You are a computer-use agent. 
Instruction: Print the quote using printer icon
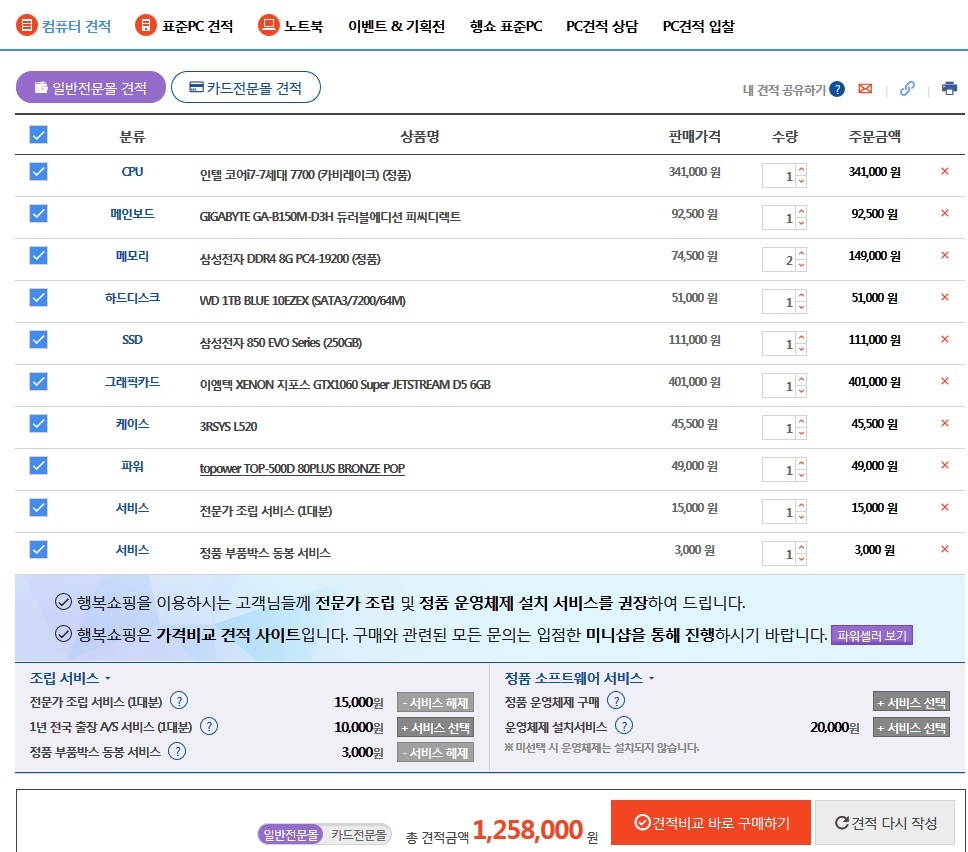[949, 89]
